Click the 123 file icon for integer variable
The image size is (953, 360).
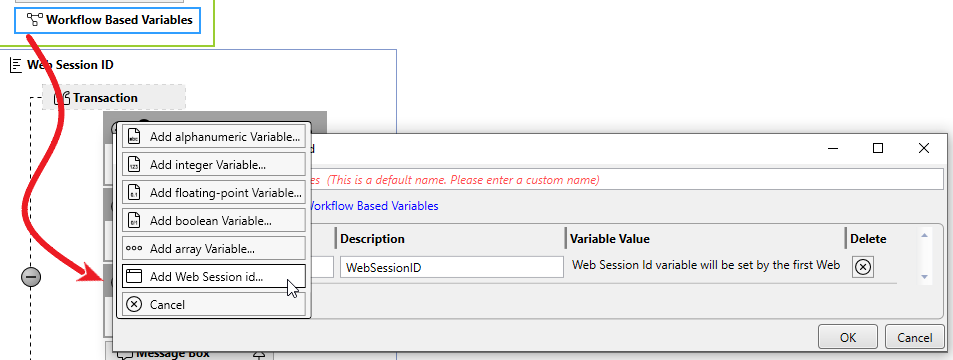pos(134,165)
